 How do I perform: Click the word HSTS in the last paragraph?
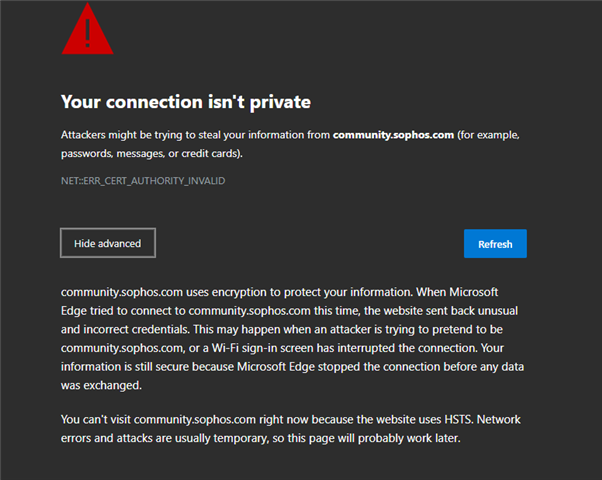click(x=458, y=419)
